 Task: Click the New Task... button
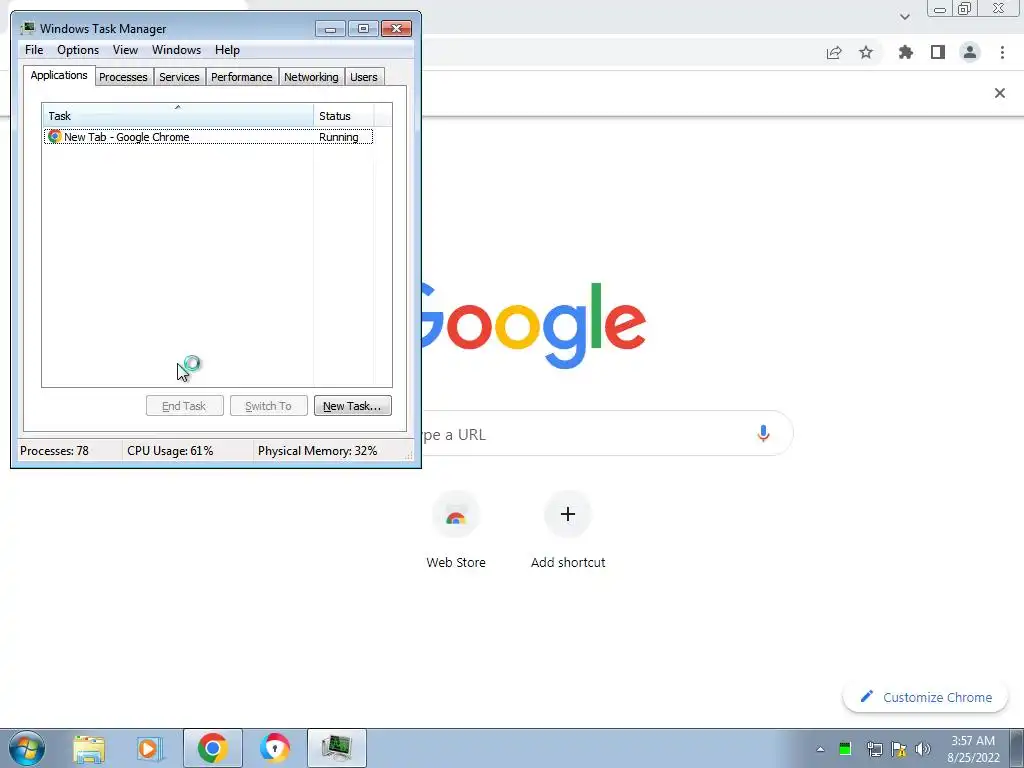[x=353, y=406]
